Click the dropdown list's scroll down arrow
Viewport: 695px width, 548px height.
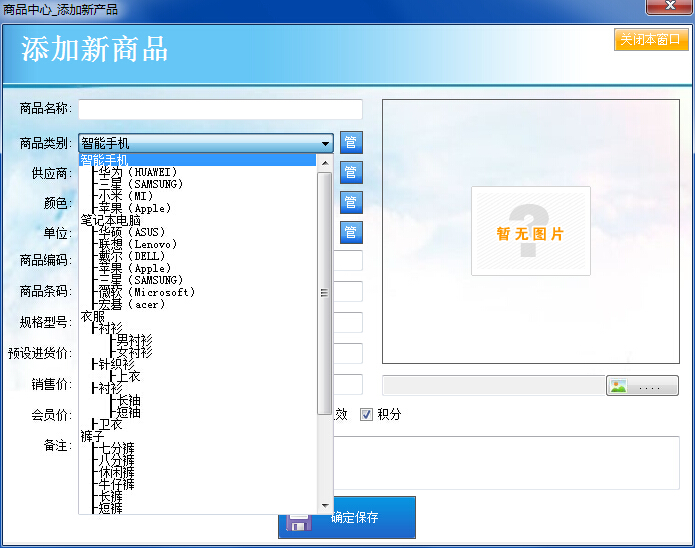pos(325,506)
